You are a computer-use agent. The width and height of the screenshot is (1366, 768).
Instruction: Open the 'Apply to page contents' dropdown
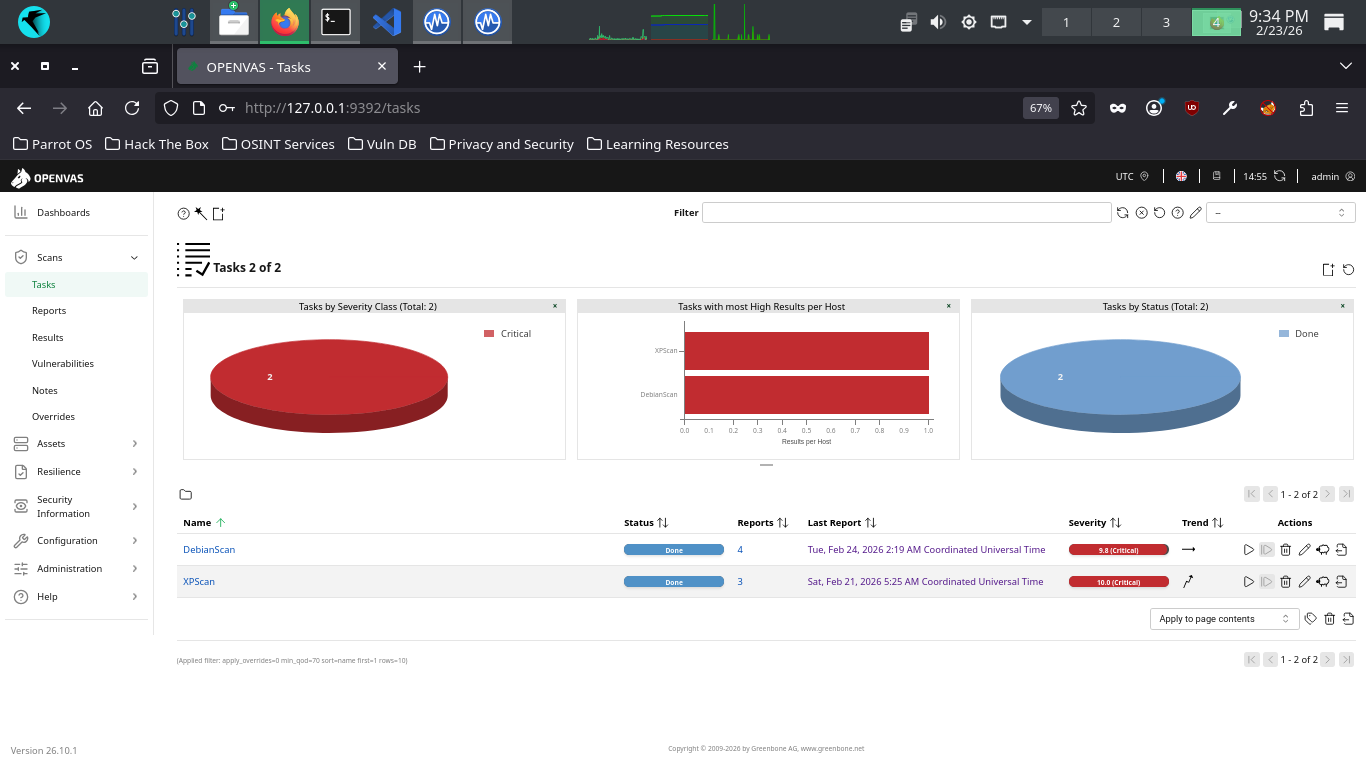(x=1224, y=619)
